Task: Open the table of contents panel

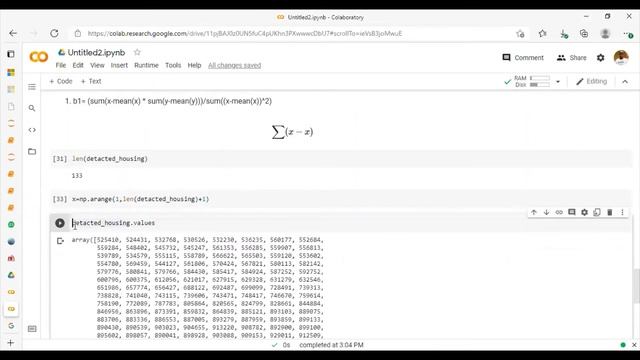Action: [x=32, y=87]
